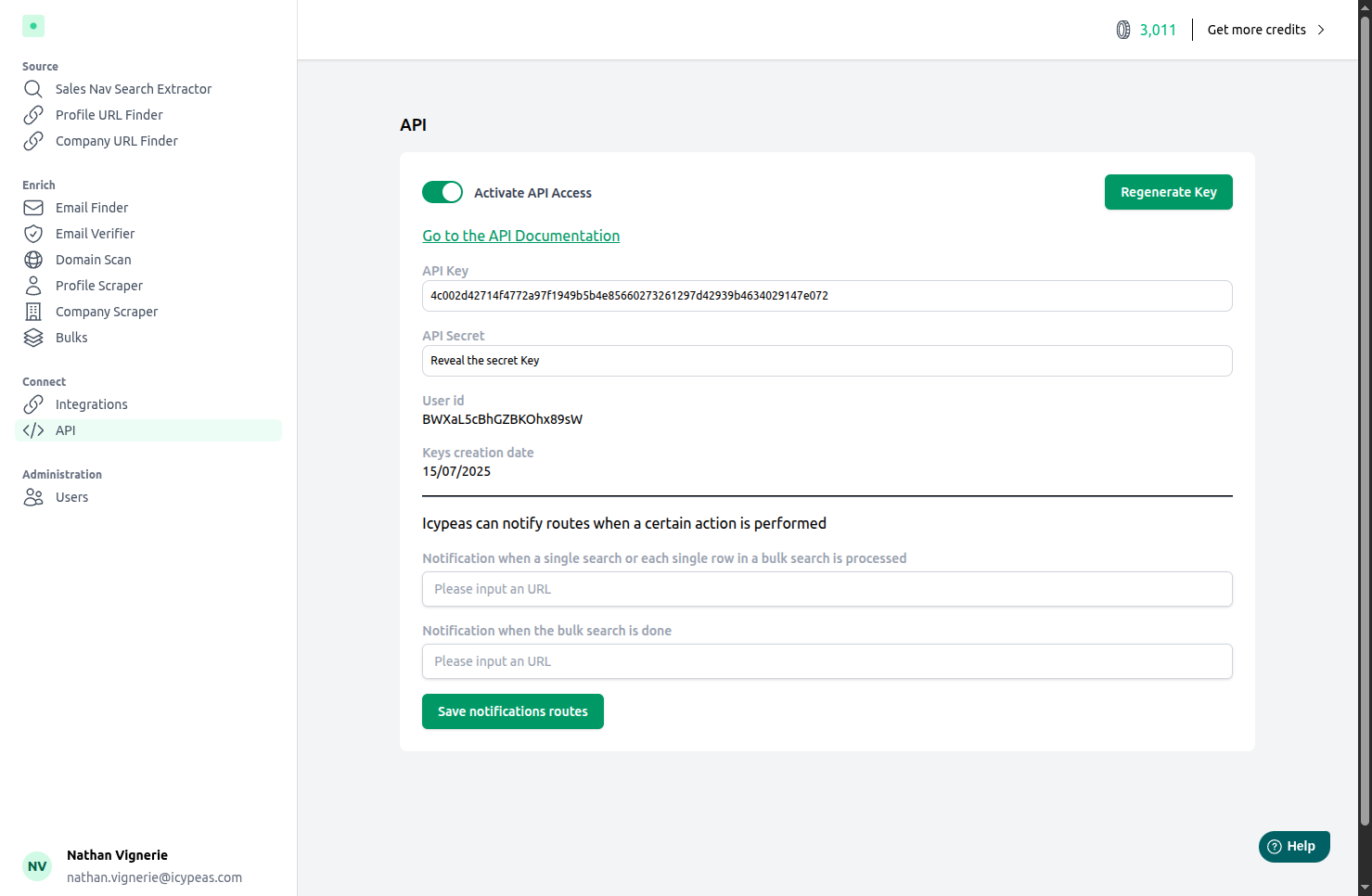Open Profile URL Finder label
The image size is (1372, 896).
pos(109,115)
